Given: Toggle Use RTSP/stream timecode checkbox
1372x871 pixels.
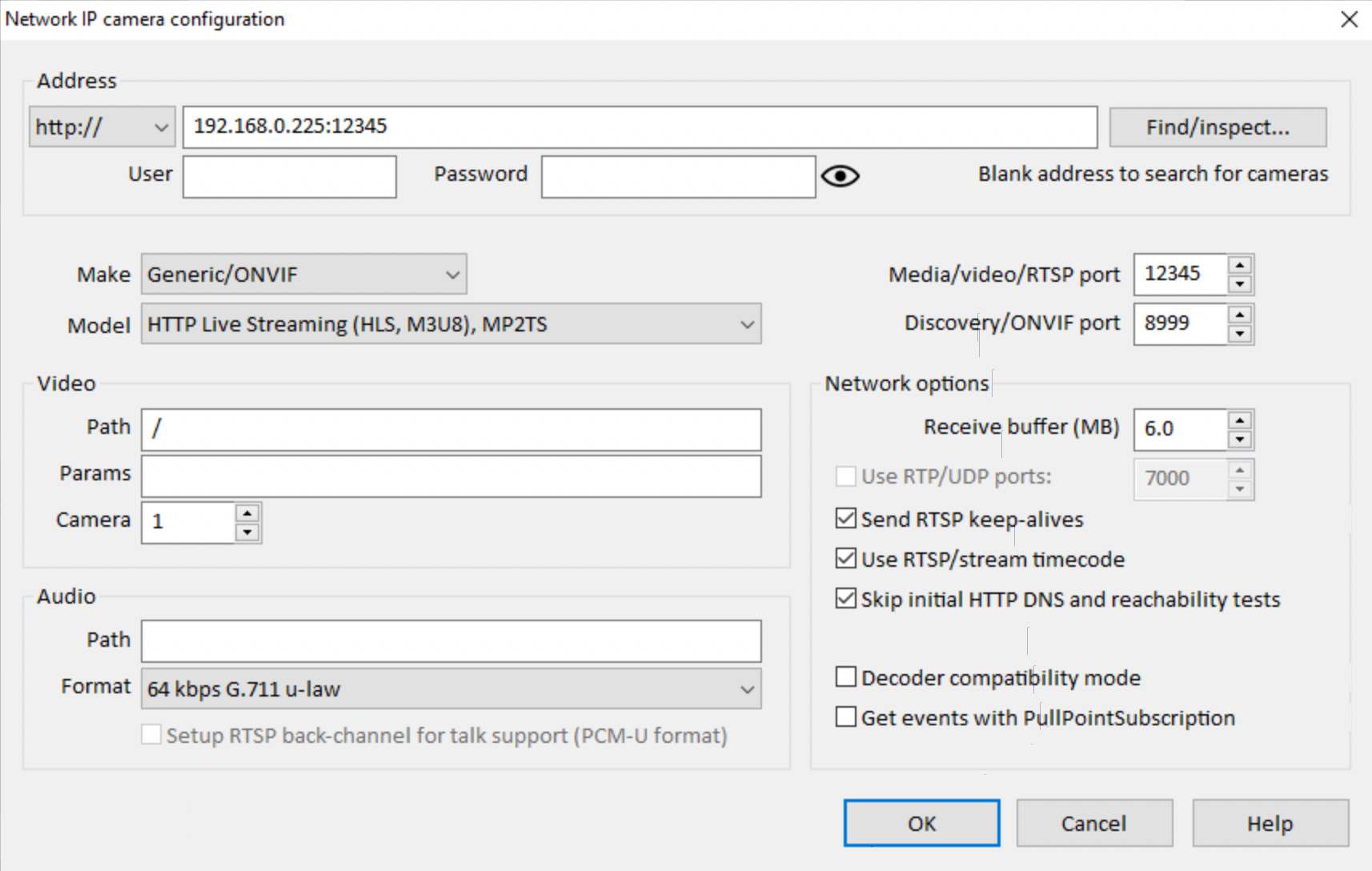Looking at the screenshot, I should click(x=846, y=559).
